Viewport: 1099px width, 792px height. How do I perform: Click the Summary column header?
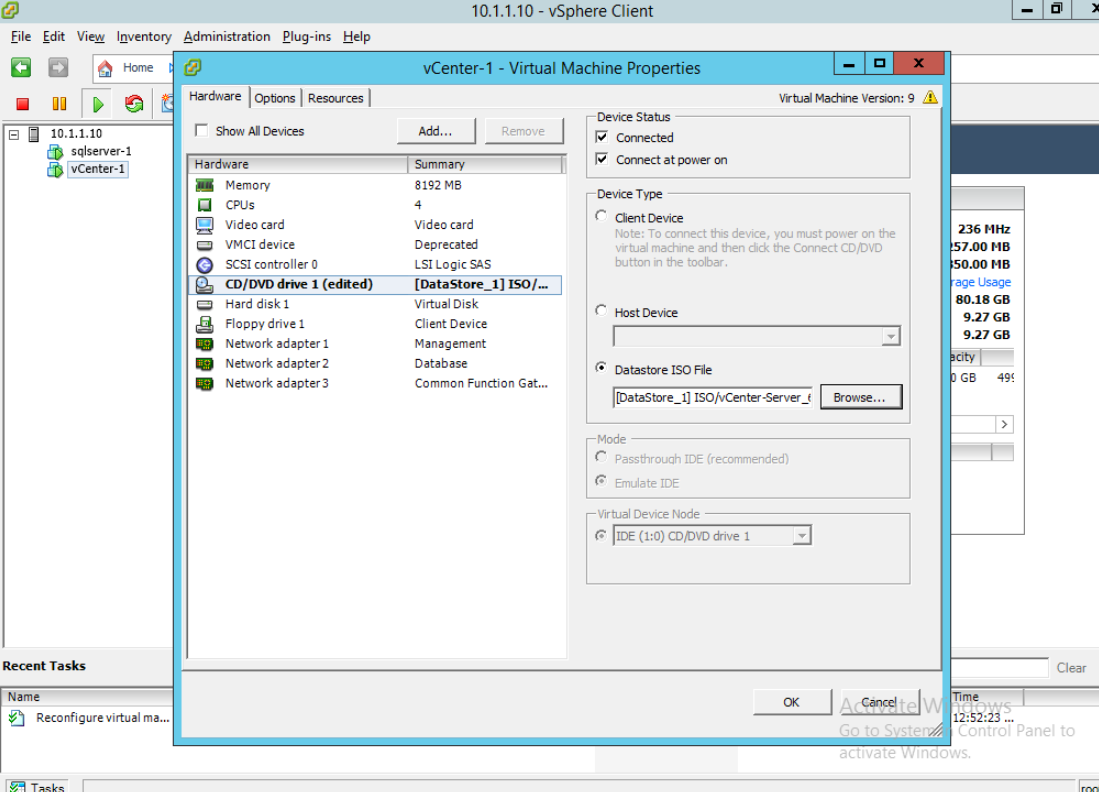484,164
